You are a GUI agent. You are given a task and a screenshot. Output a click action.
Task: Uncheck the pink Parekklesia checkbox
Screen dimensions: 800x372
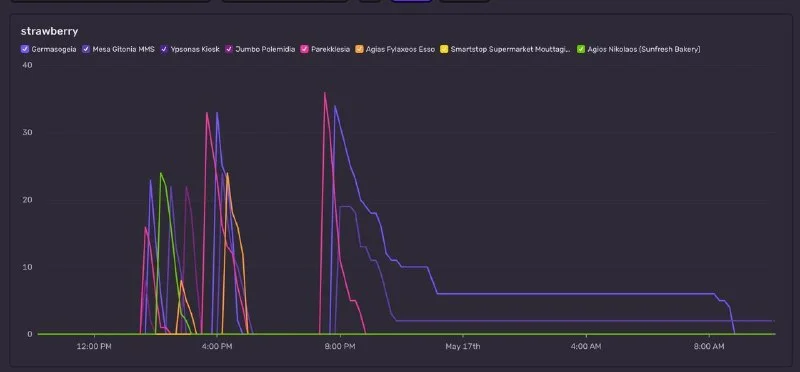(305, 49)
